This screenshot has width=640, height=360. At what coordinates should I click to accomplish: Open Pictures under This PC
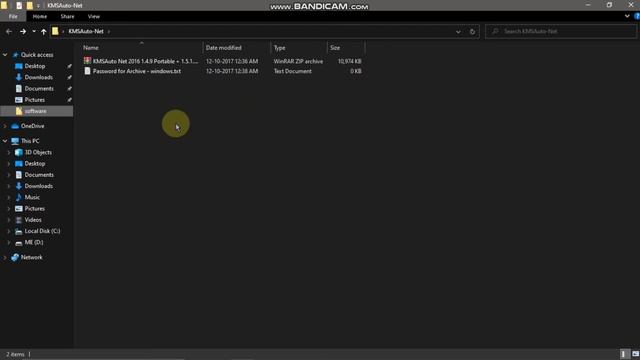35,209
